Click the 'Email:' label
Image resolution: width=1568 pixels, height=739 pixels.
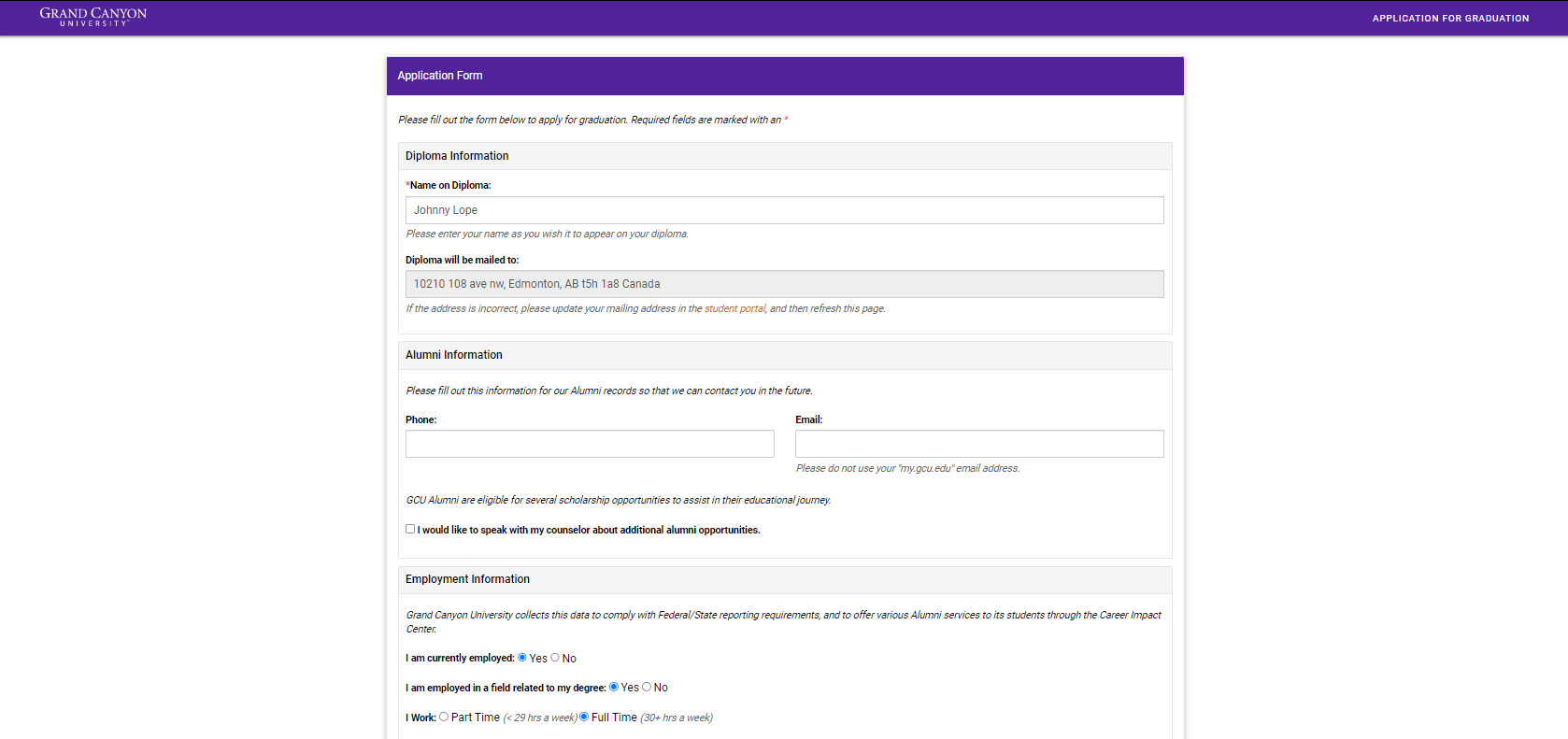pyautogui.click(x=809, y=419)
